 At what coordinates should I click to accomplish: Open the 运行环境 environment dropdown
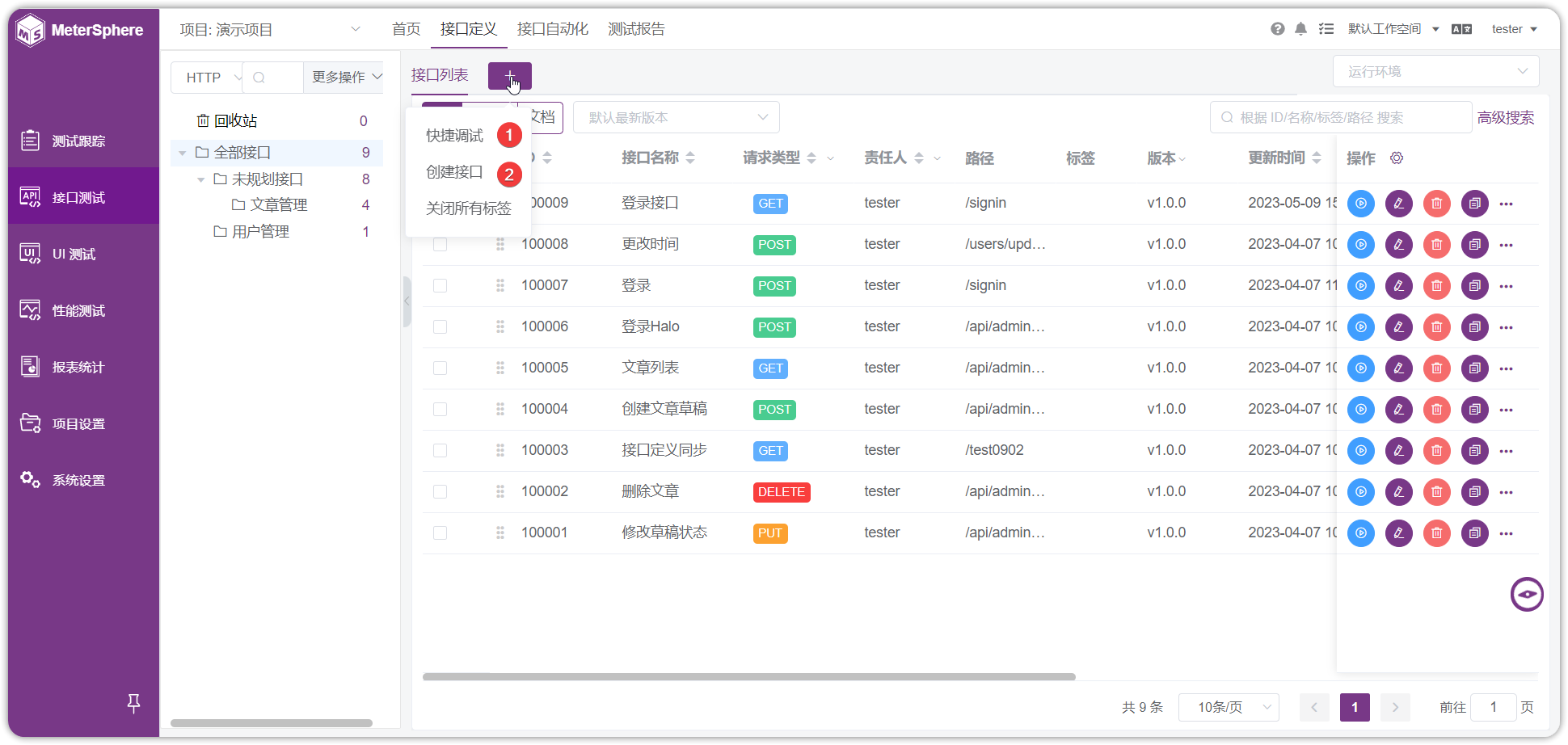(1435, 72)
